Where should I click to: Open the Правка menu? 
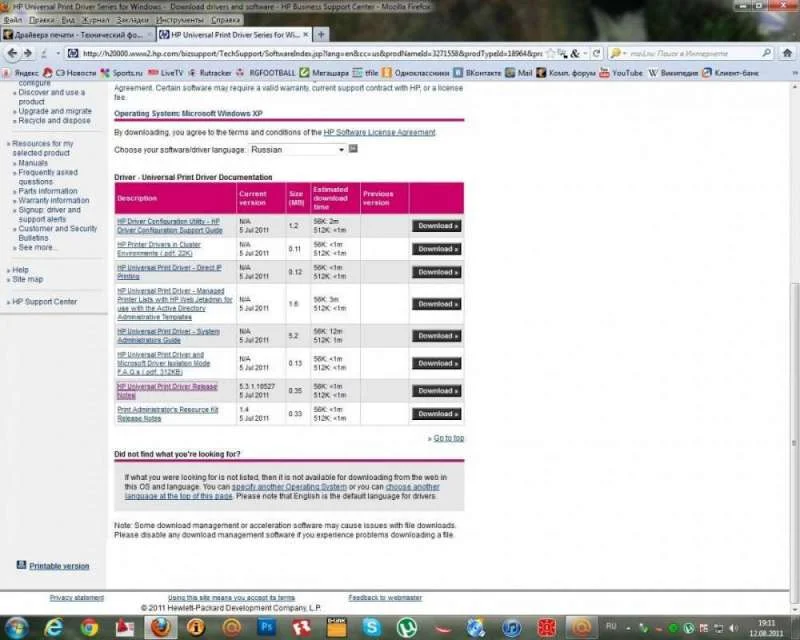[x=41, y=20]
